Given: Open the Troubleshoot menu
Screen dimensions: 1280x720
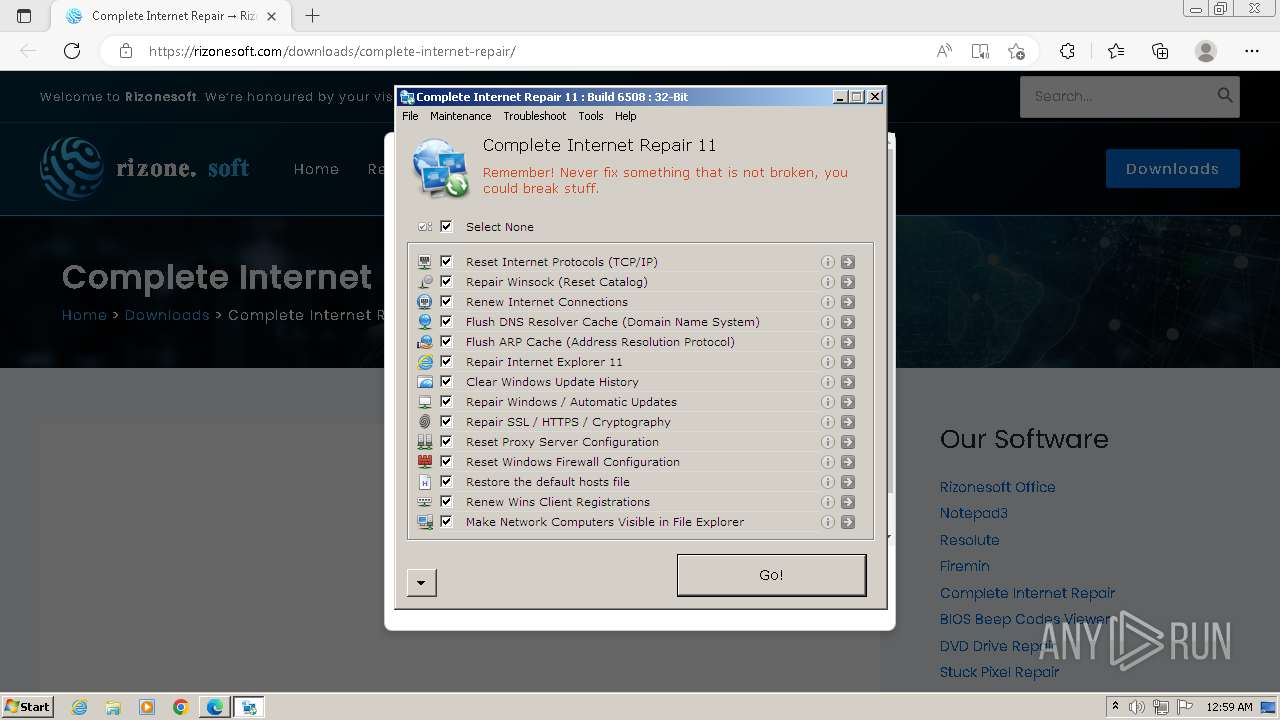Looking at the screenshot, I should coord(535,116).
